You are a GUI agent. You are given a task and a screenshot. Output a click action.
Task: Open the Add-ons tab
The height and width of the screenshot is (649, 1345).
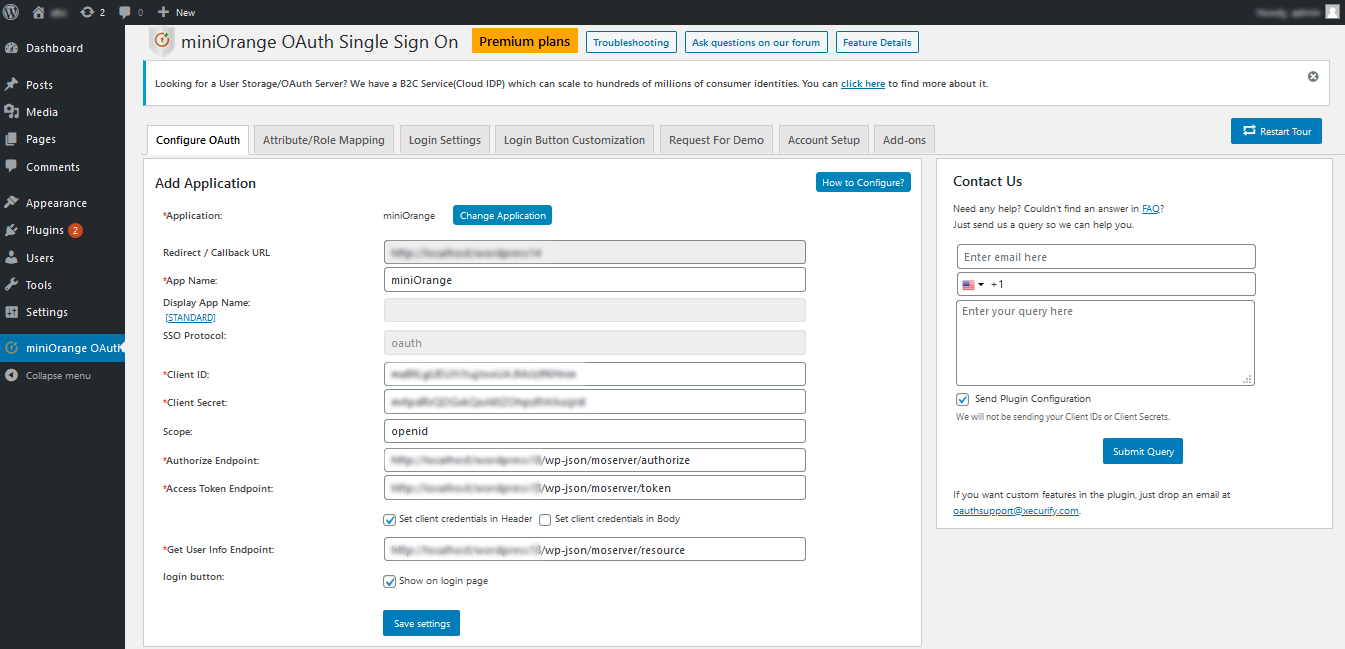click(x=904, y=139)
